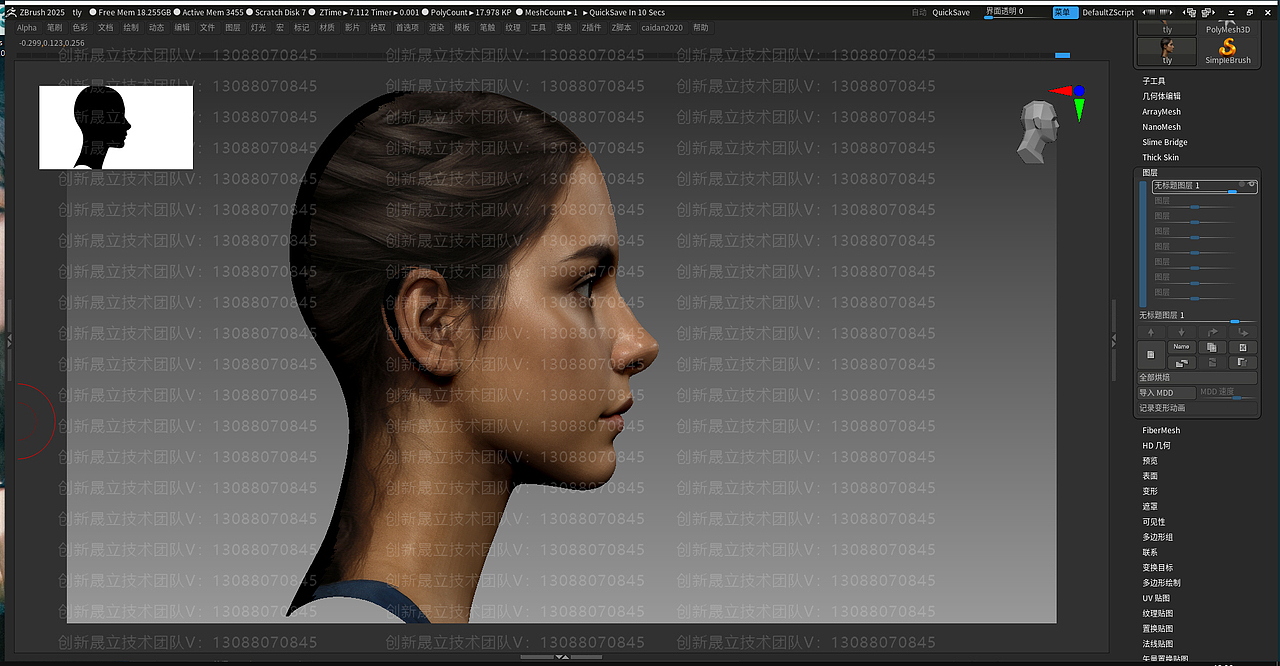Screen dimensions: 1280x666
Task: Expand the HD 几何 section
Action: (x=1156, y=445)
